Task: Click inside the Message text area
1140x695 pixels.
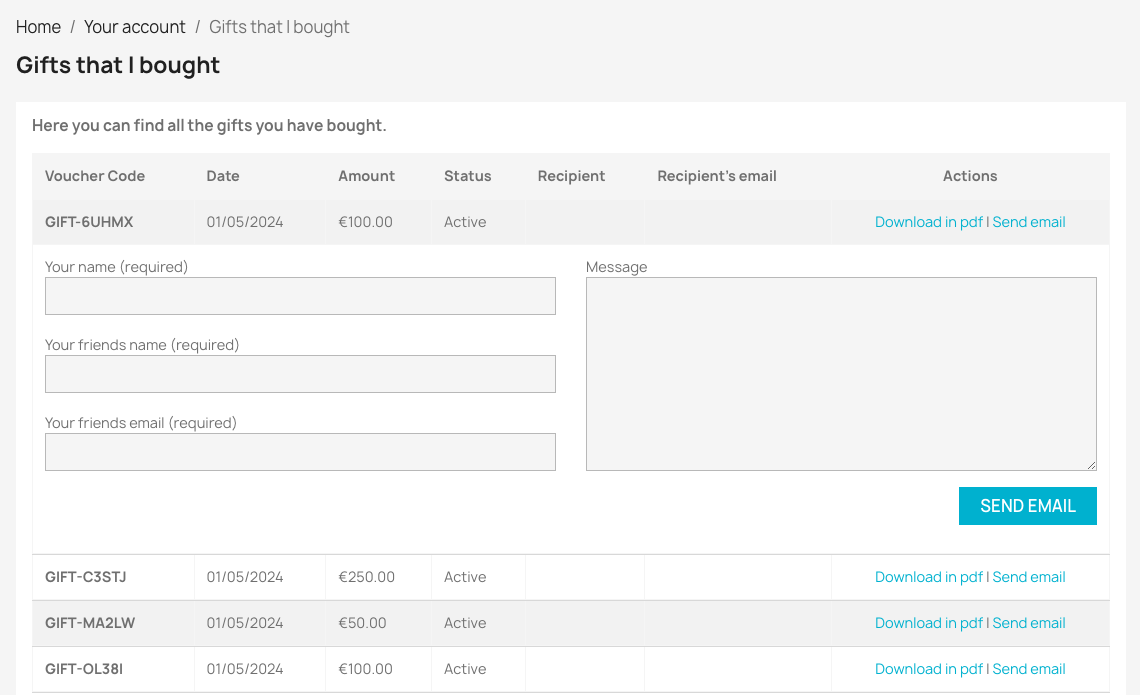Action: pyautogui.click(x=840, y=374)
